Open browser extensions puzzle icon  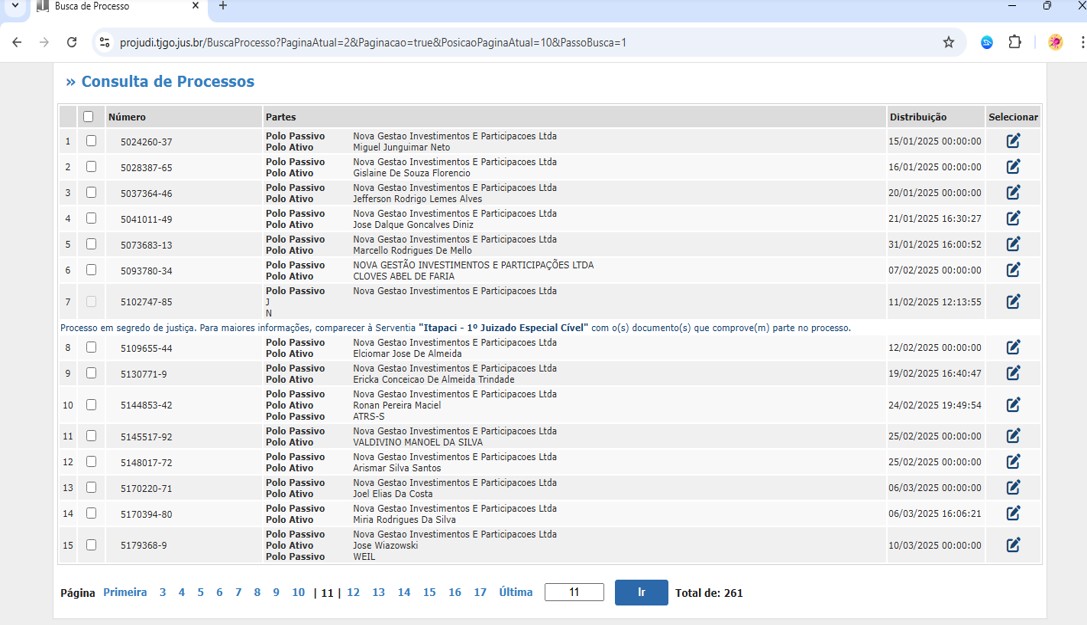coord(1015,42)
